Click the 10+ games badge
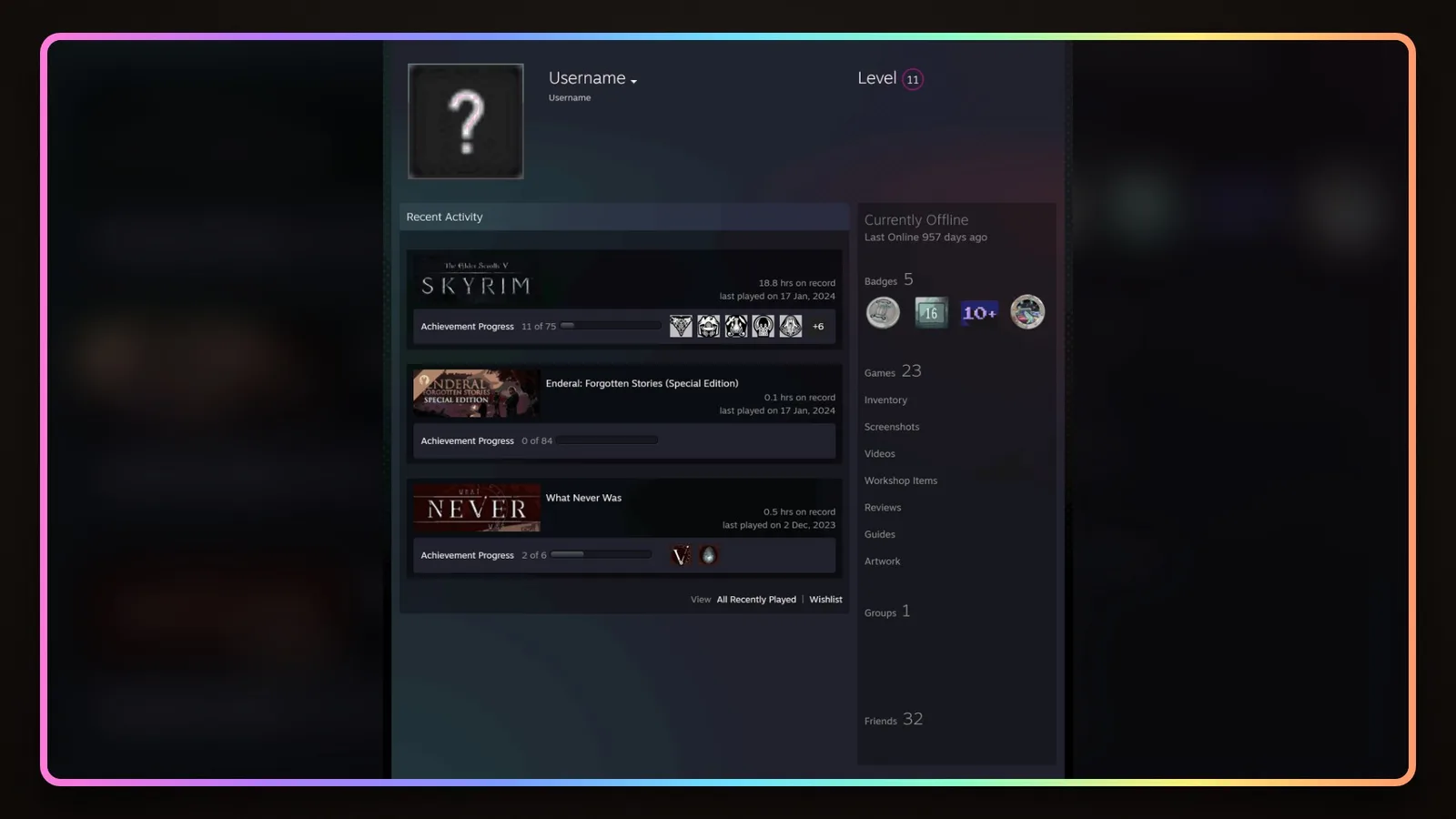The height and width of the screenshot is (819, 1456). click(x=979, y=312)
